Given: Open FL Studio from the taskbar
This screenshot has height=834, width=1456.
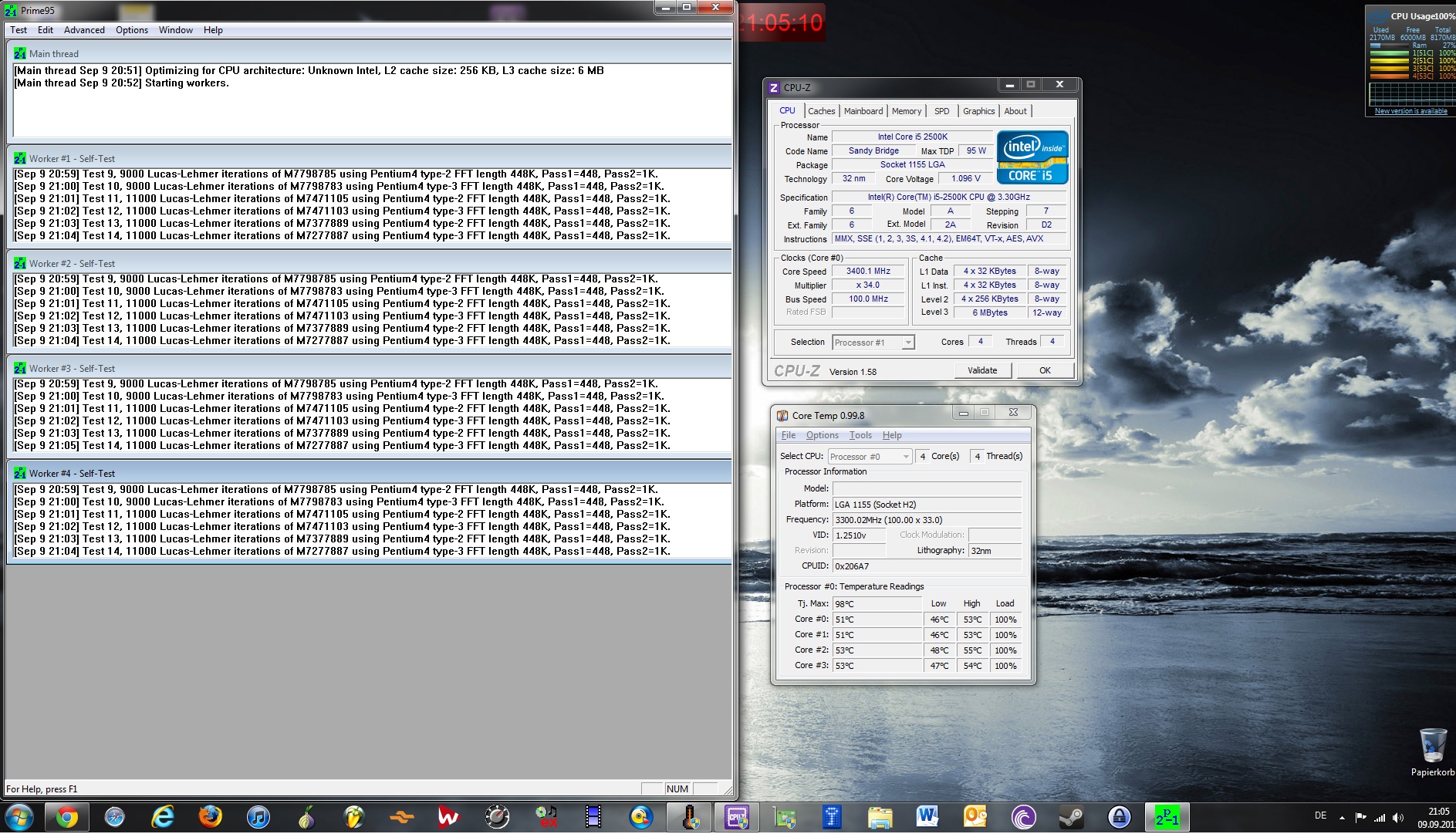Looking at the screenshot, I should point(353,816).
